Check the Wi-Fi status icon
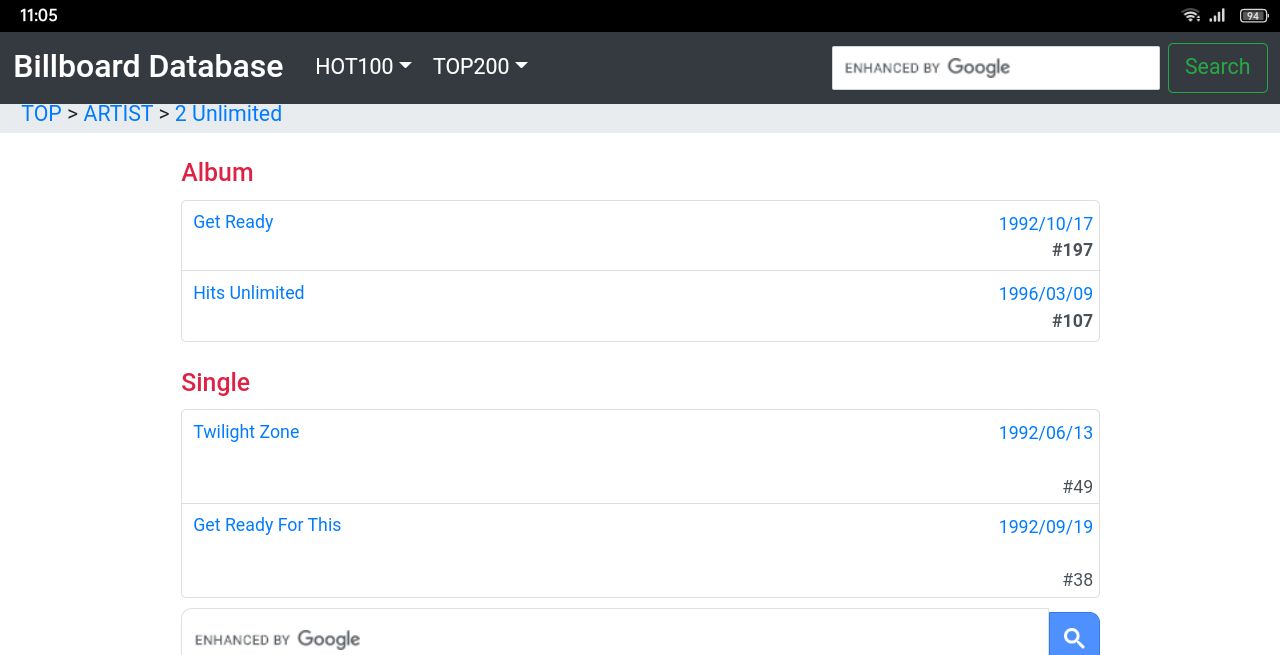1280x655 pixels. (1190, 15)
